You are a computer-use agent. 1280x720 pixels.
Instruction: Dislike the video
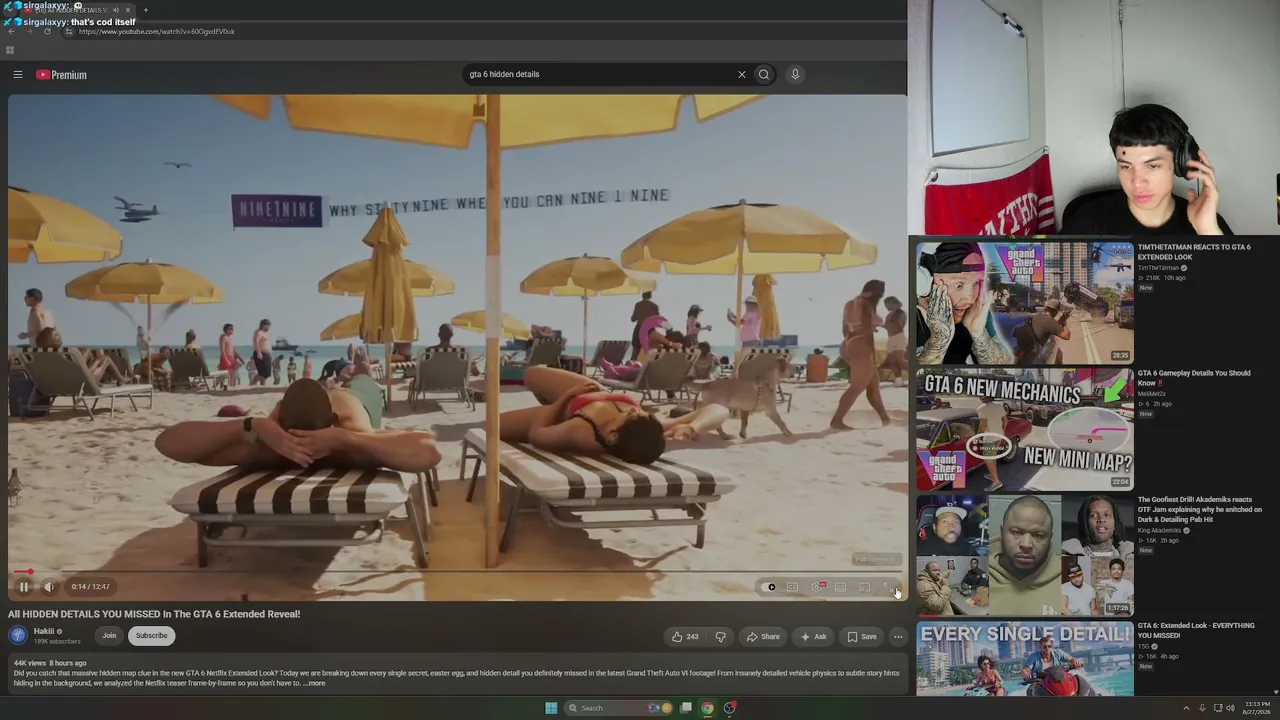click(x=720, y=636)
